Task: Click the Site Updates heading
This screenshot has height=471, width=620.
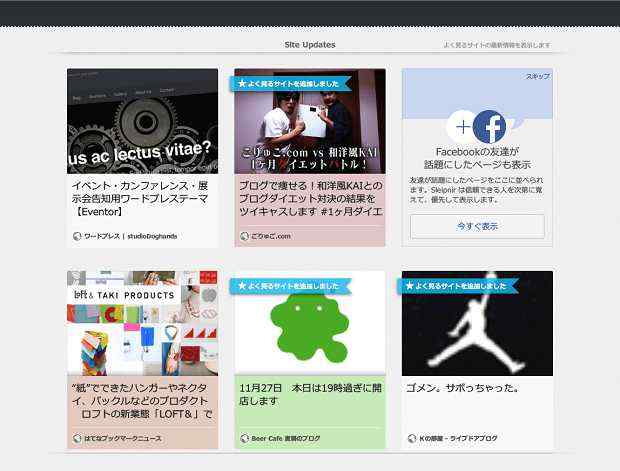Action: (x=310, y=45)
